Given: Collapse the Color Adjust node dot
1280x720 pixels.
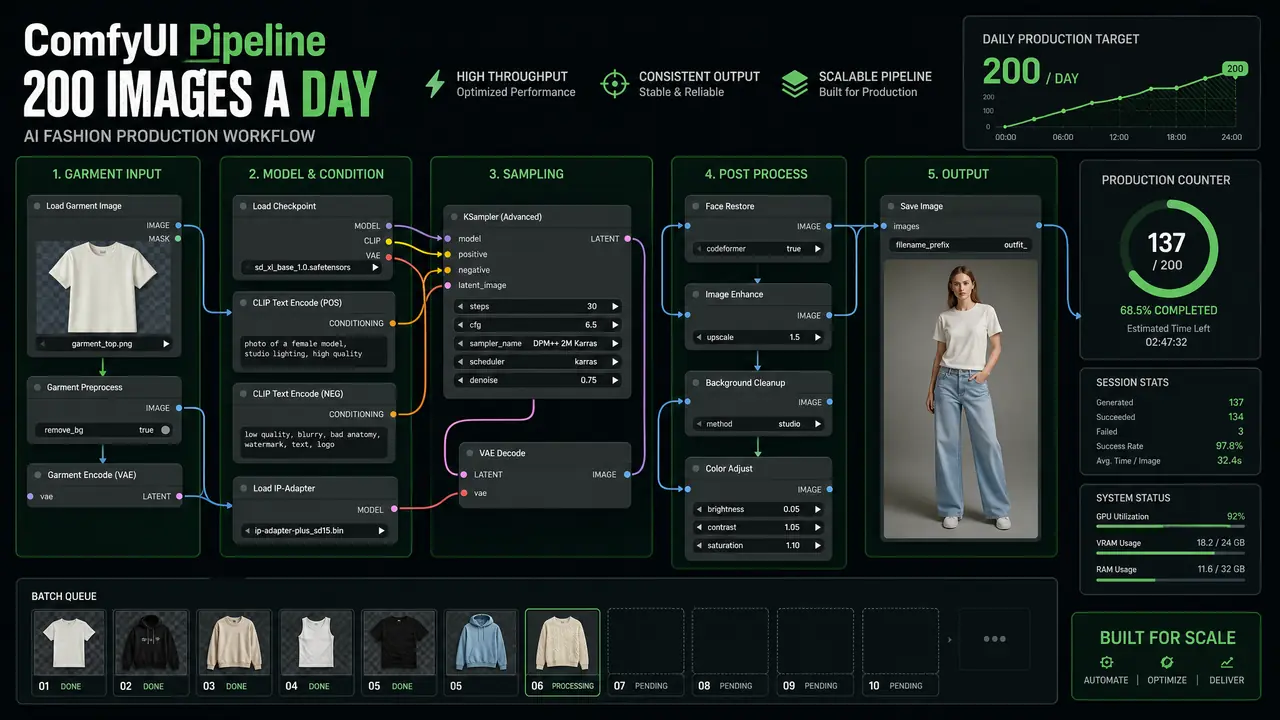Looking at the screenshot, I should (696, 469).
